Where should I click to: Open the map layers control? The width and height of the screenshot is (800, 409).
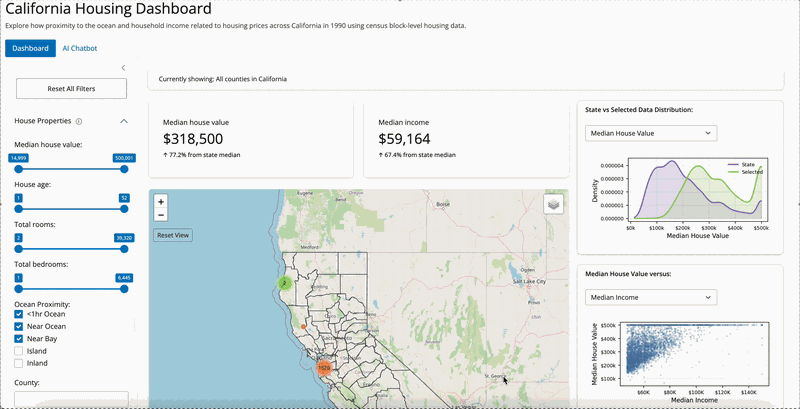[554, 204]
